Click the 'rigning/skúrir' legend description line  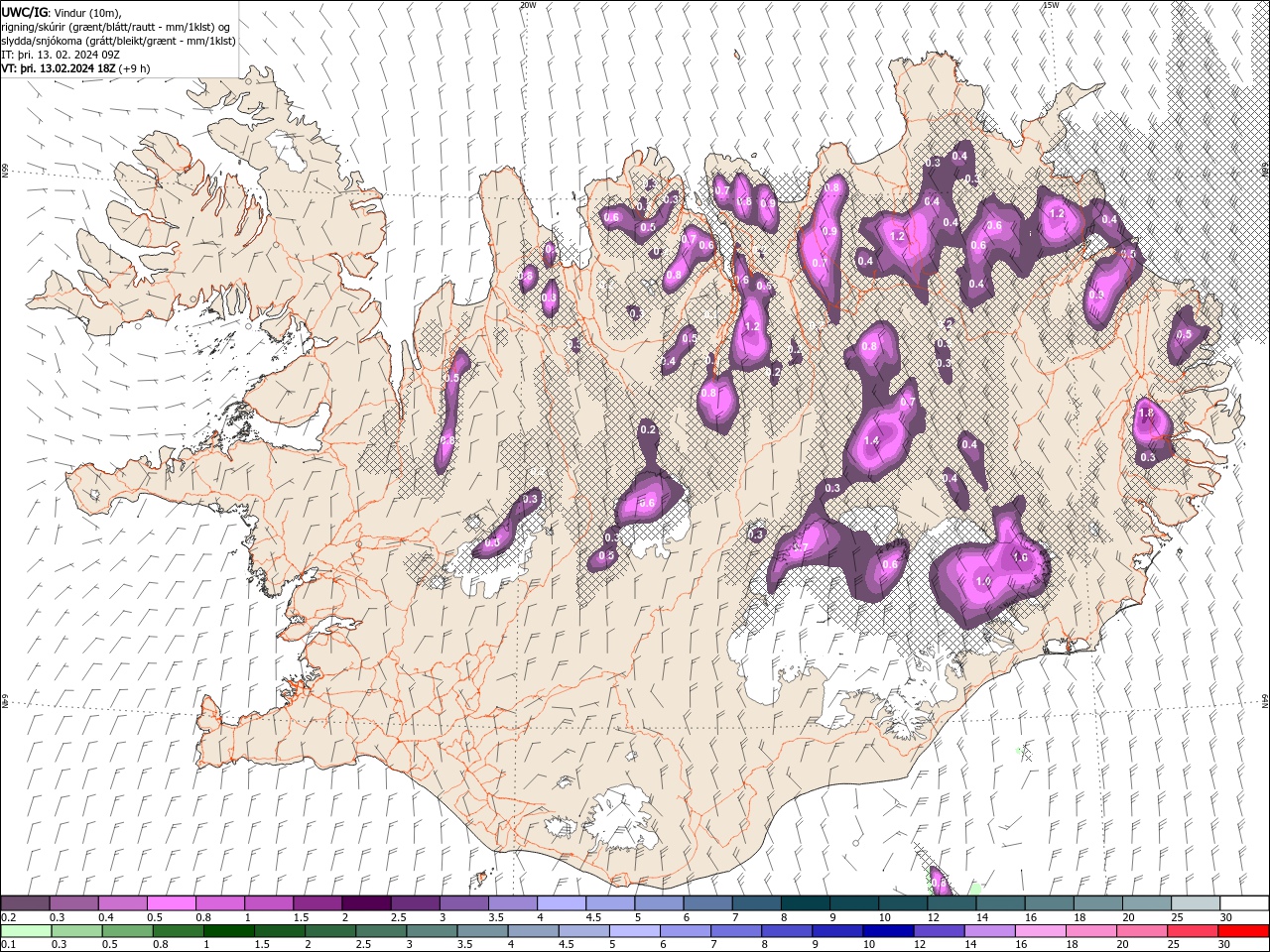pos(116,27)
